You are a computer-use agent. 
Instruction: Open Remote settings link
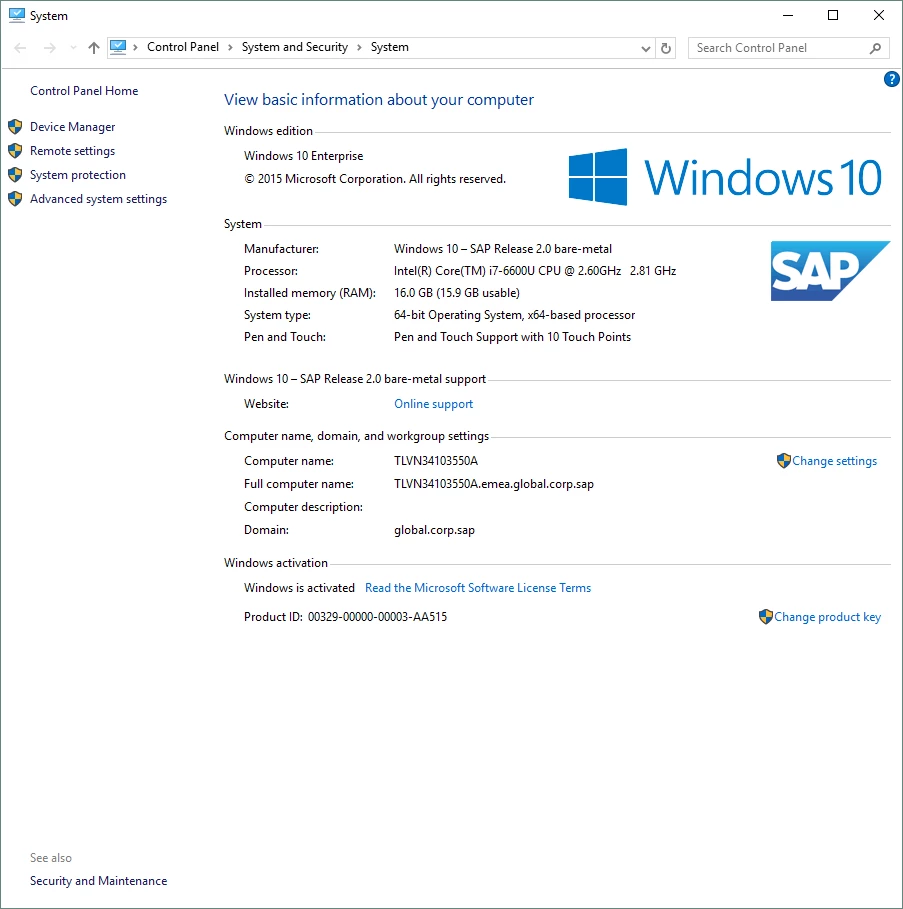coord(72,151)
